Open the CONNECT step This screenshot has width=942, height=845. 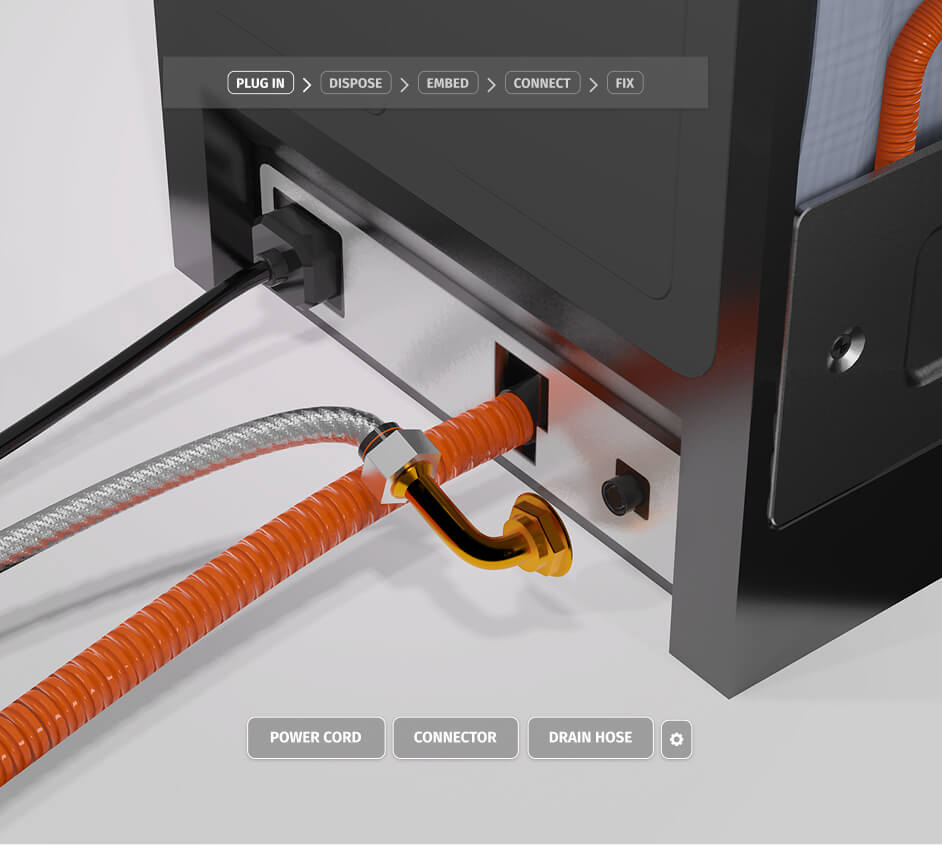coord(542,83)
